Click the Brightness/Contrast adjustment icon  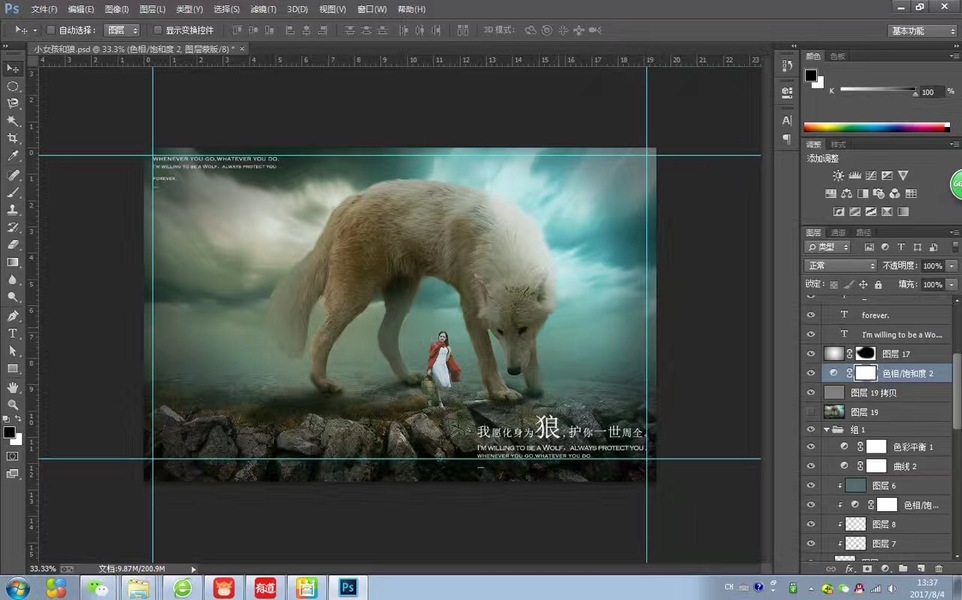click(838, 176)
